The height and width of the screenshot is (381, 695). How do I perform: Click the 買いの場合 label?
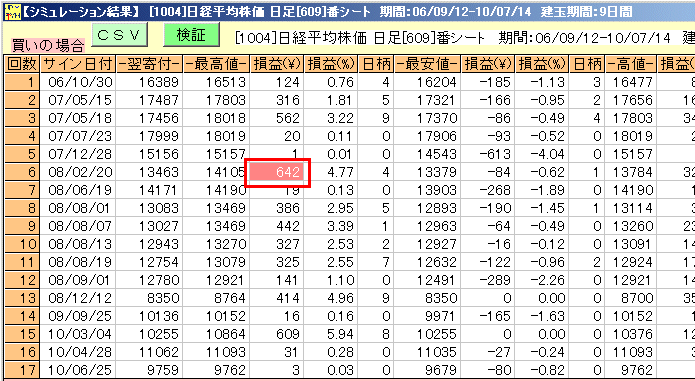click(x=48, y=44)
